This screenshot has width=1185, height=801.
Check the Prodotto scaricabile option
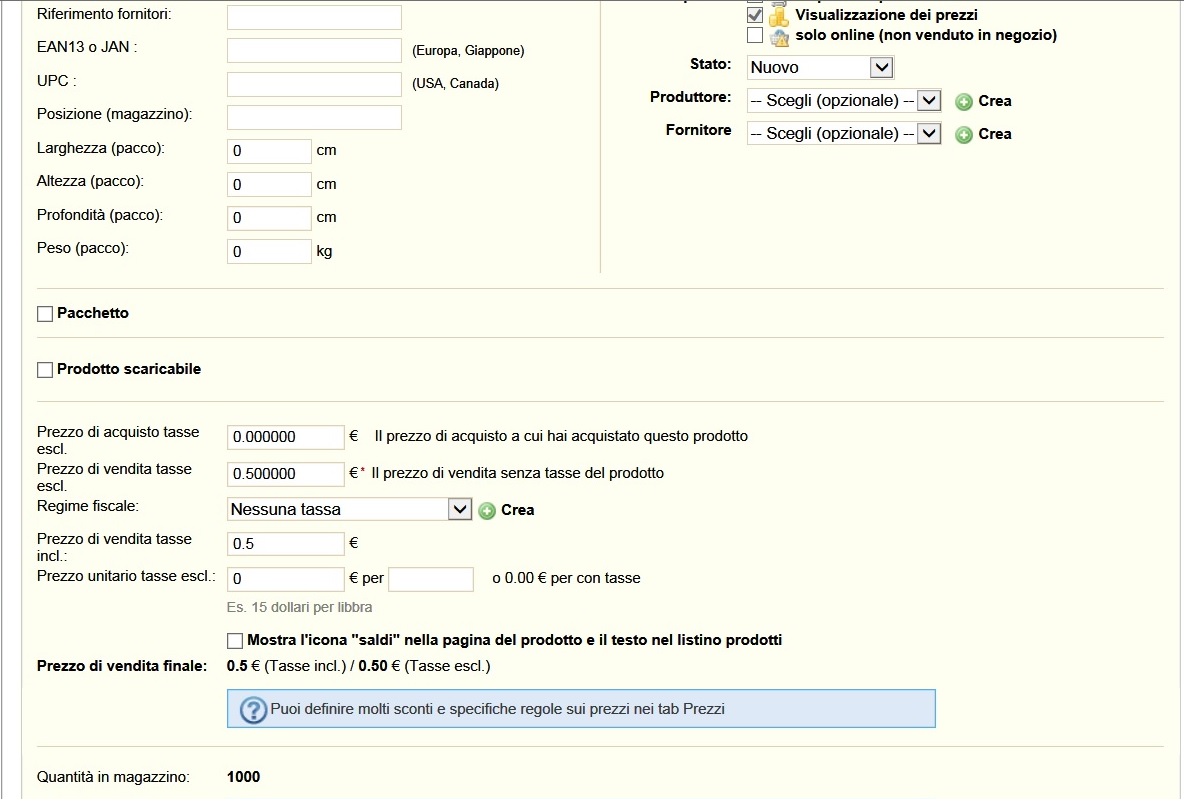pyautogui.click(x=45, y=370)
